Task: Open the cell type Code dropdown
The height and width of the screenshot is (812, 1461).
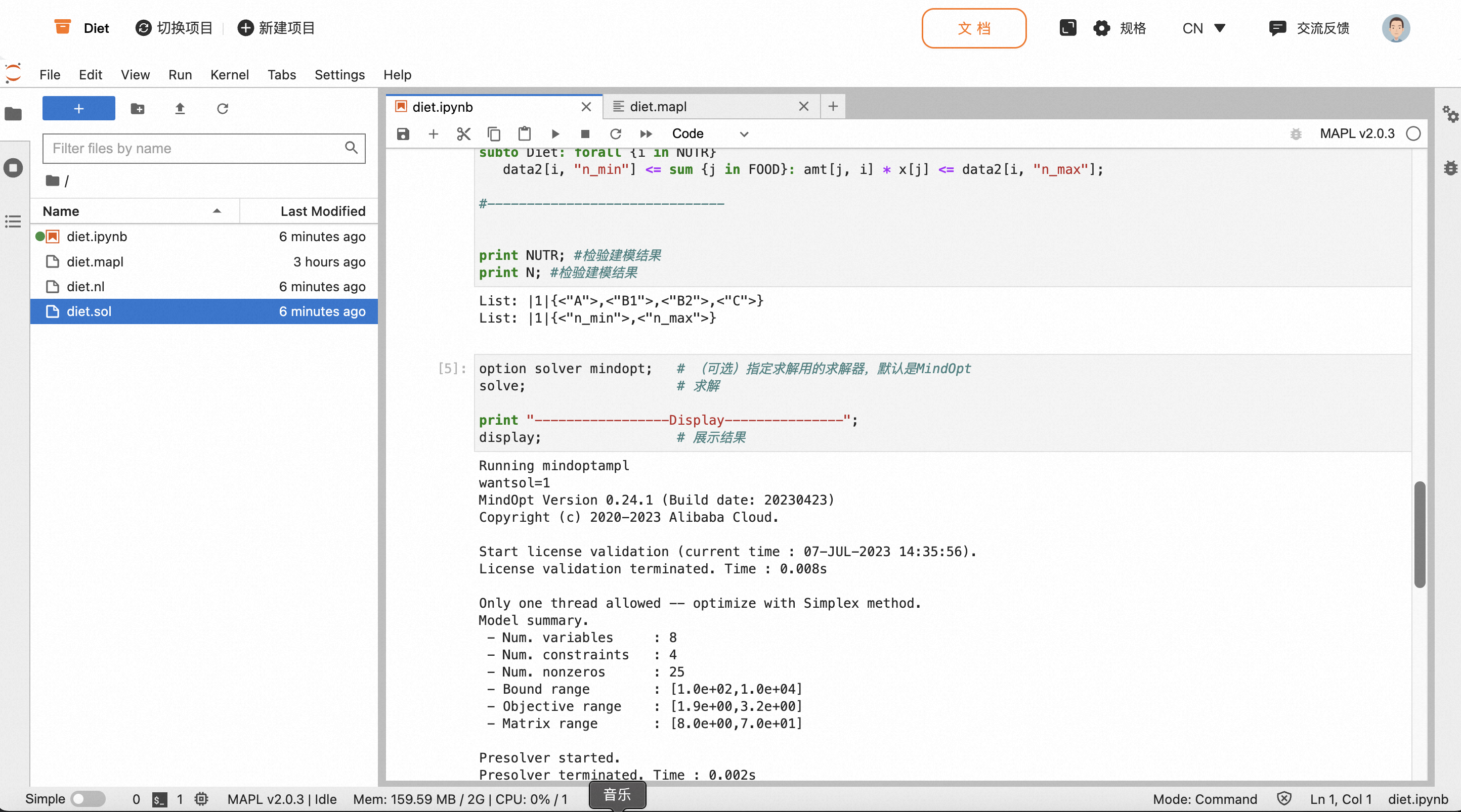Action: click(709, 134)
